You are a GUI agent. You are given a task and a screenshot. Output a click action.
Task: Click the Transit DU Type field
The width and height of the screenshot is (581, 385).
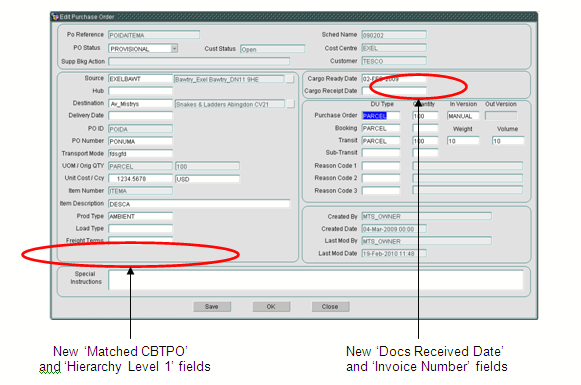(381, 141)
